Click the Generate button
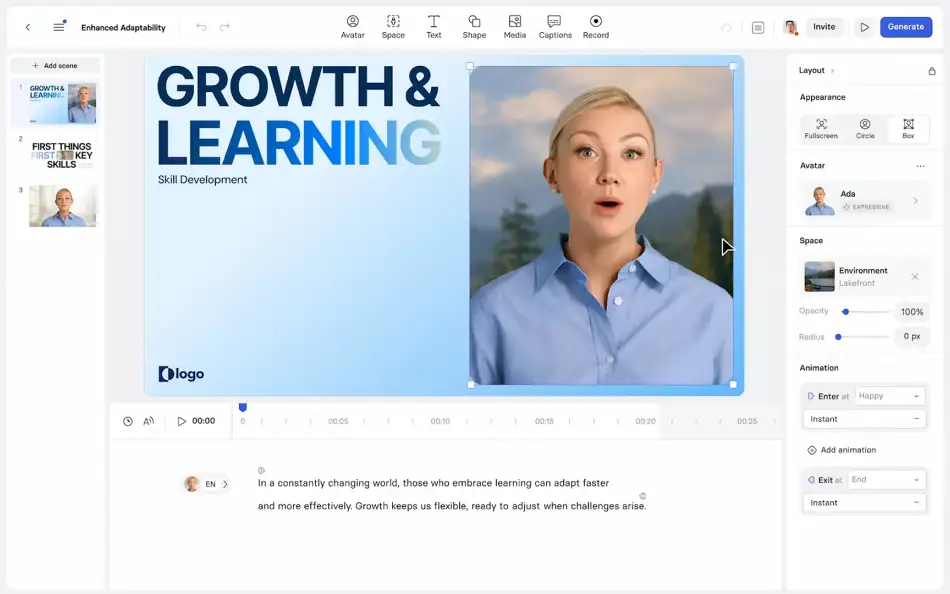Screen dimensions: 950x594 click(905, 27)
